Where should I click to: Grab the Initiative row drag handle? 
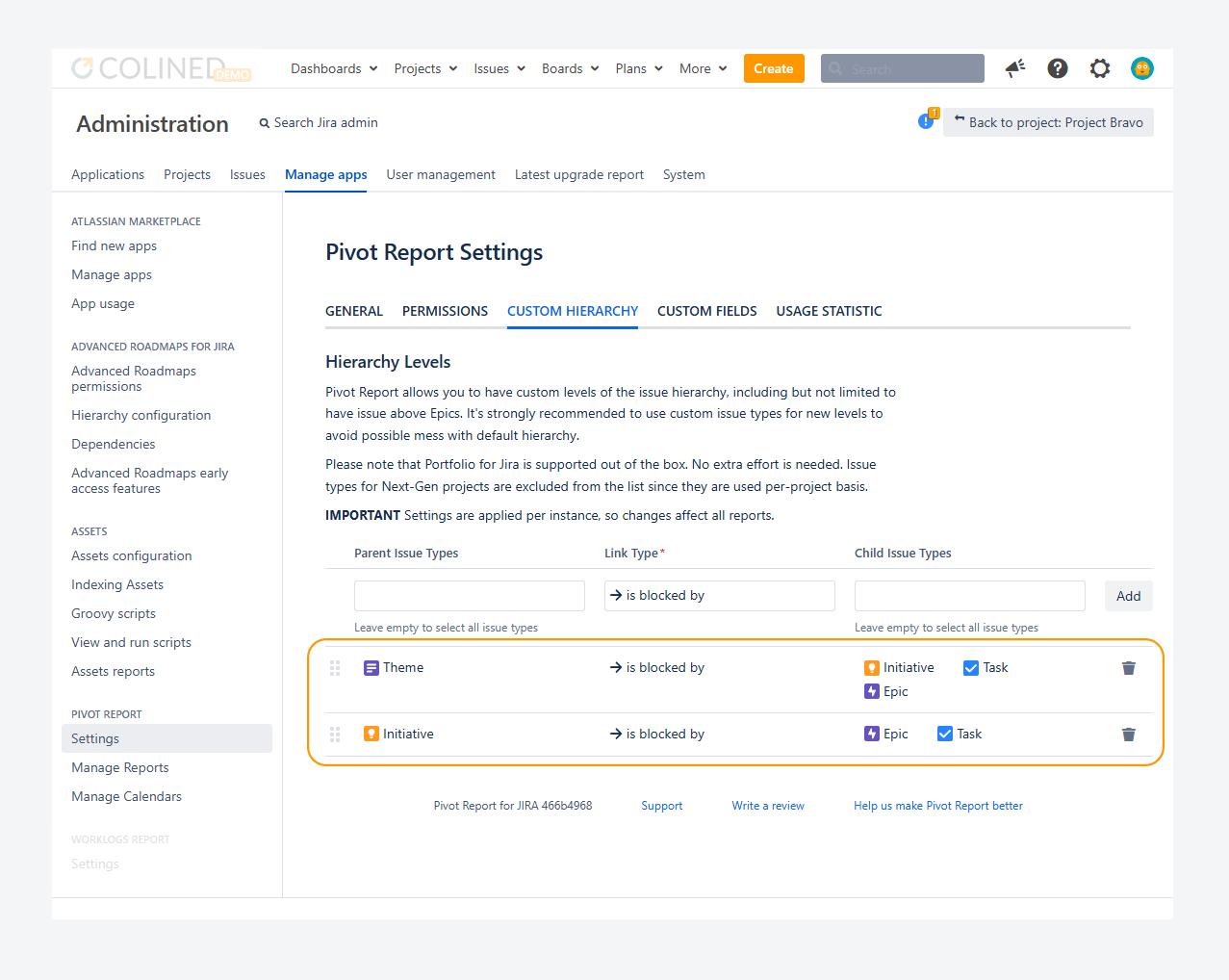(x=335, y=735)
